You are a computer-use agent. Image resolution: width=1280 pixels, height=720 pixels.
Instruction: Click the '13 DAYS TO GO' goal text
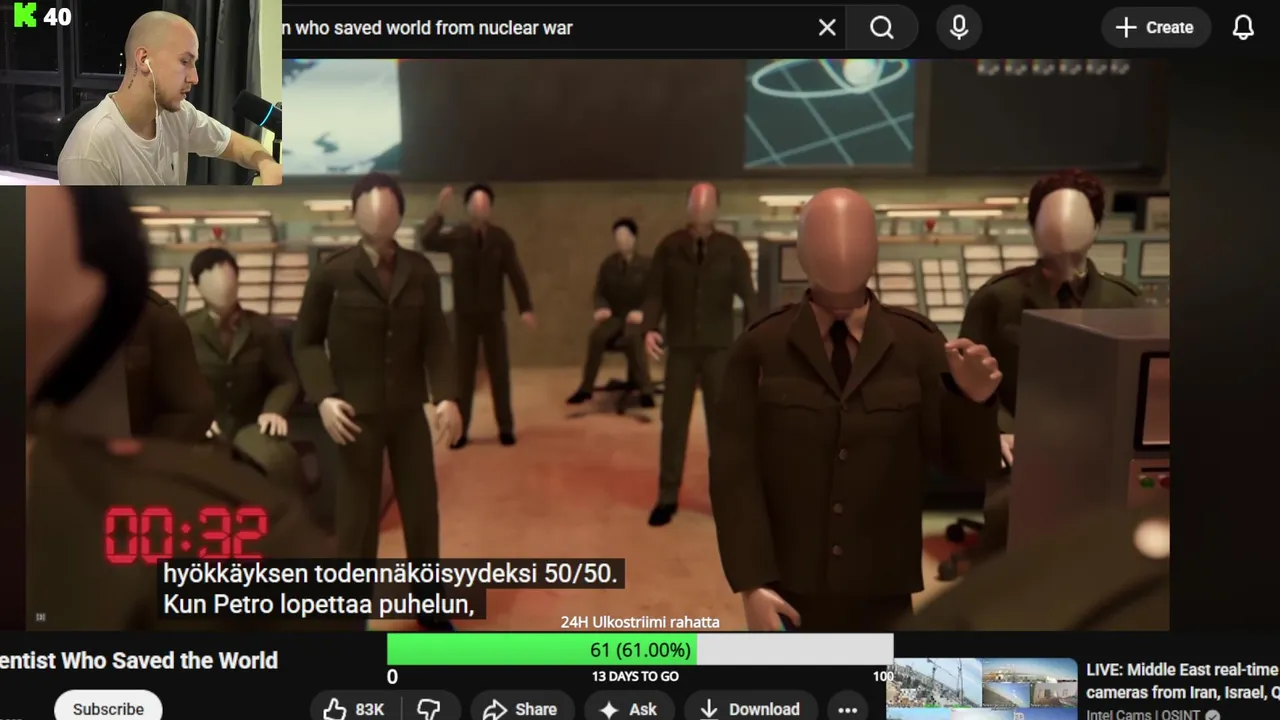click(635, 676)
